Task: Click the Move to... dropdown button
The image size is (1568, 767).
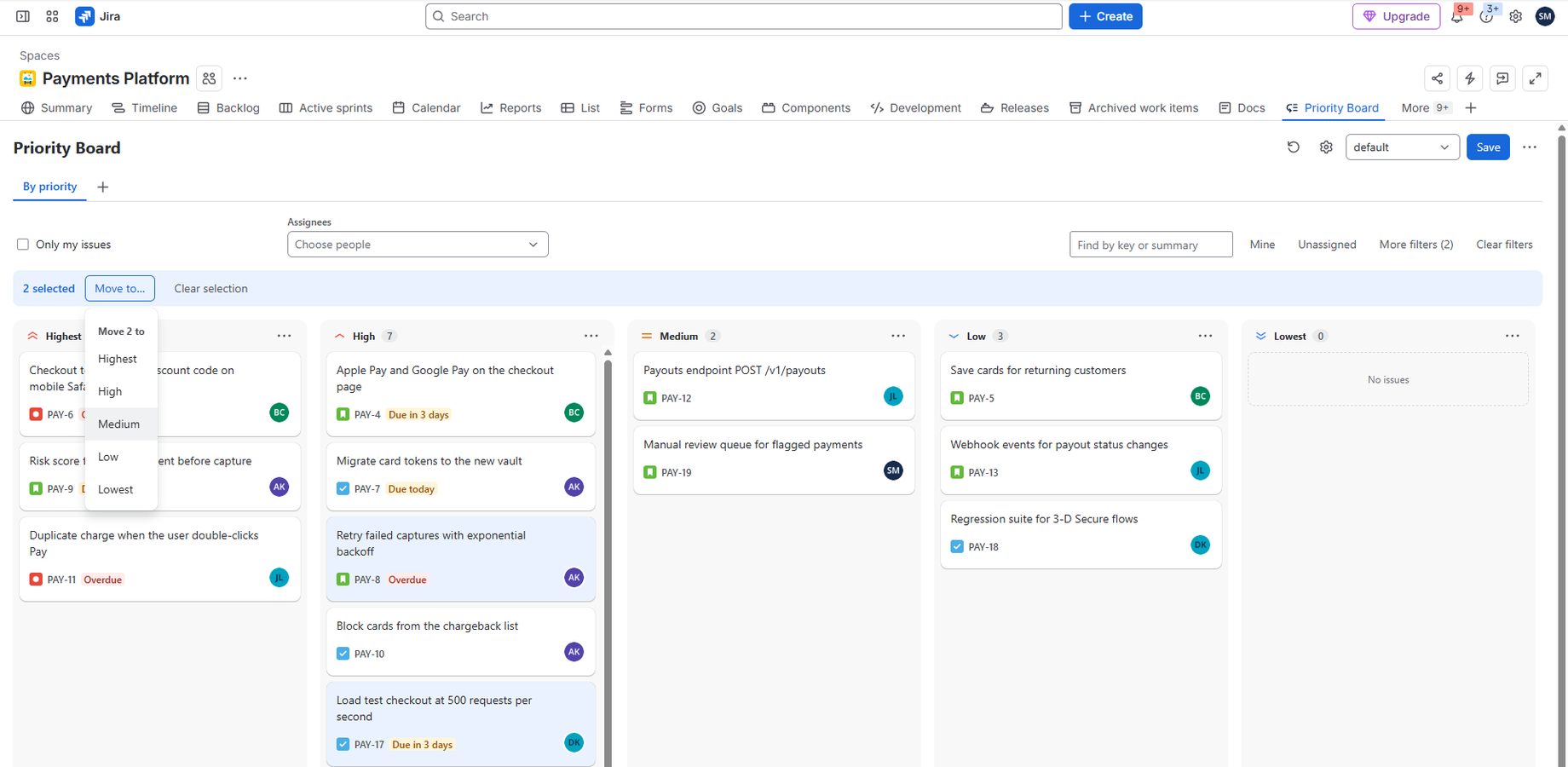Action: click(x=120, y=289)
